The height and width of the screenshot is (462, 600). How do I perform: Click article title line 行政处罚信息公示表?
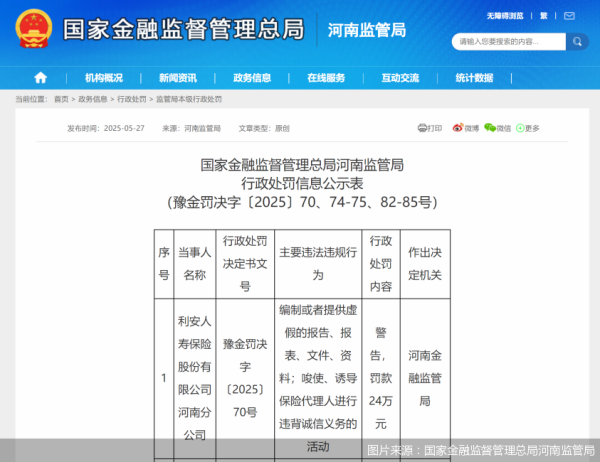click(x=302, y=184)
